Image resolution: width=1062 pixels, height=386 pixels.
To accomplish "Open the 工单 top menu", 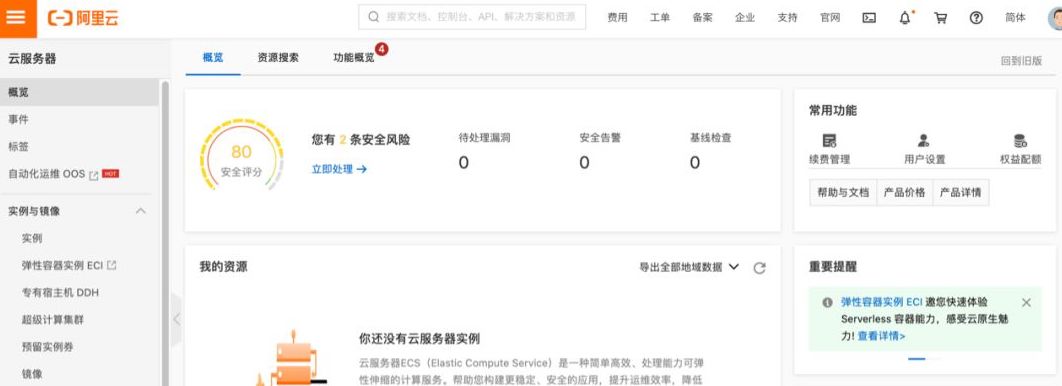I will pos(660,18).
